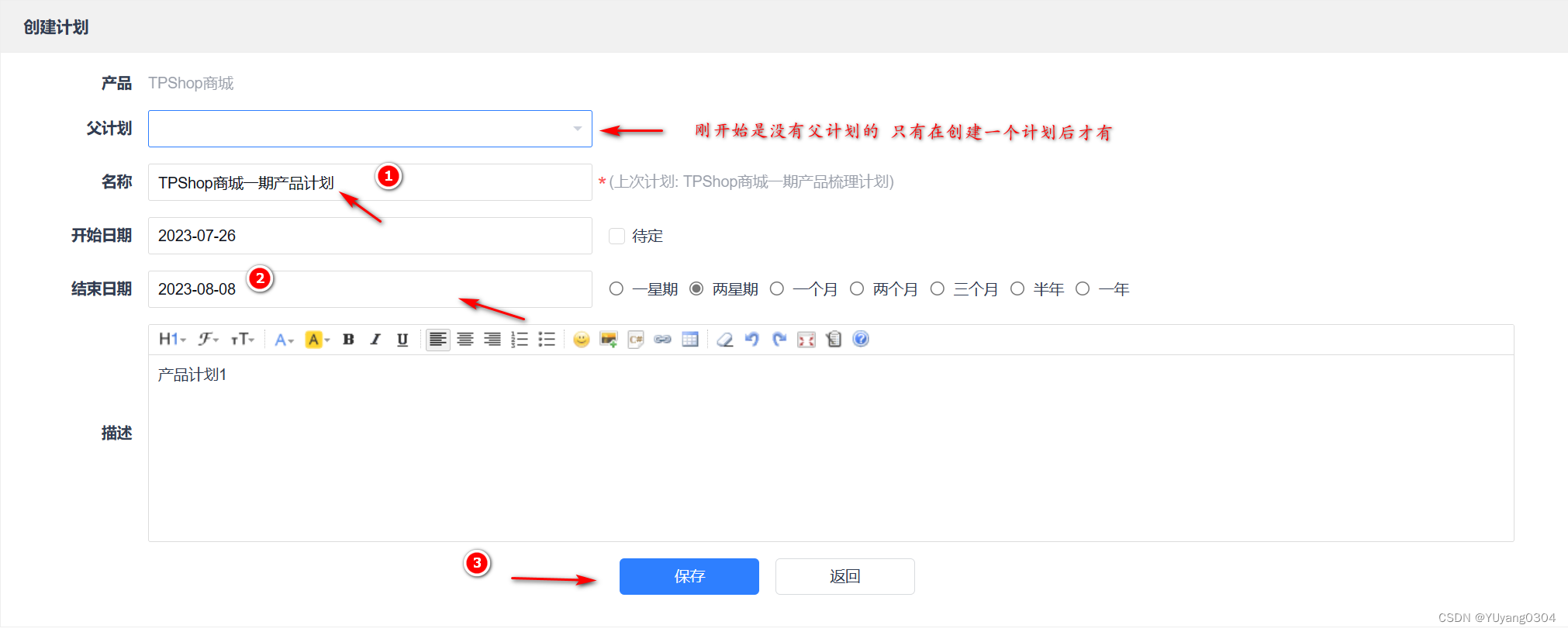Open the yellow highlight color picker

317,340
